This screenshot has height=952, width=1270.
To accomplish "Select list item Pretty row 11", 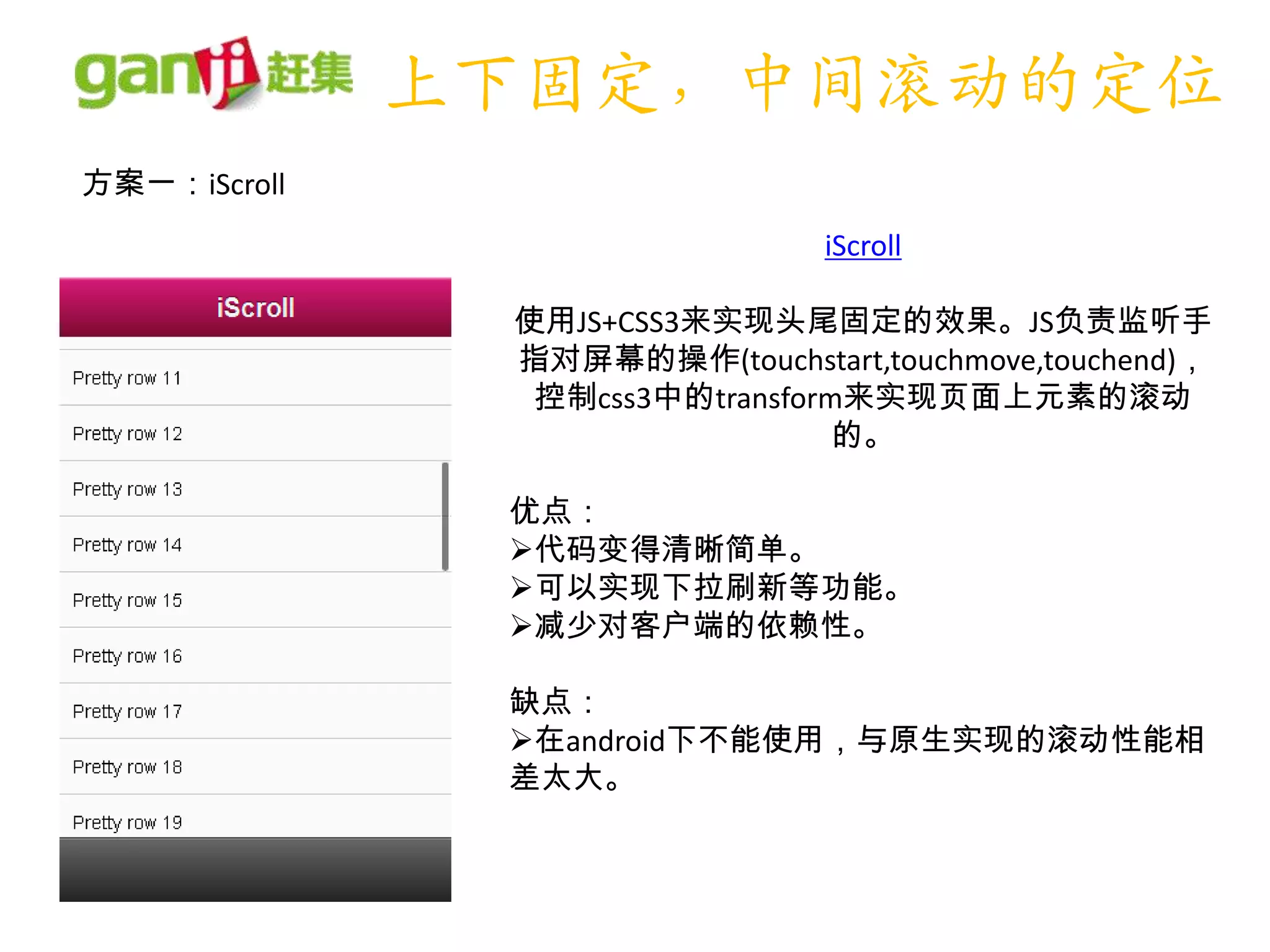I will pyautogui.click(x=255, y=377).
